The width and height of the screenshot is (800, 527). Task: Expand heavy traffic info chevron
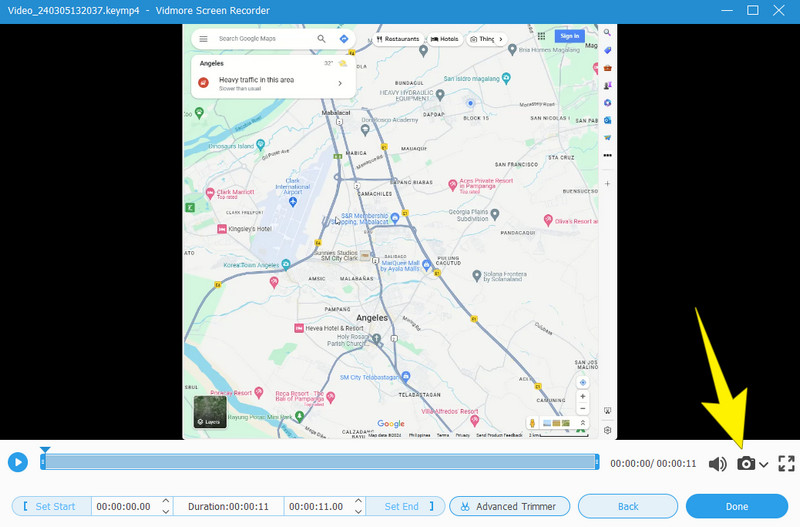click(x=340, y=83)
